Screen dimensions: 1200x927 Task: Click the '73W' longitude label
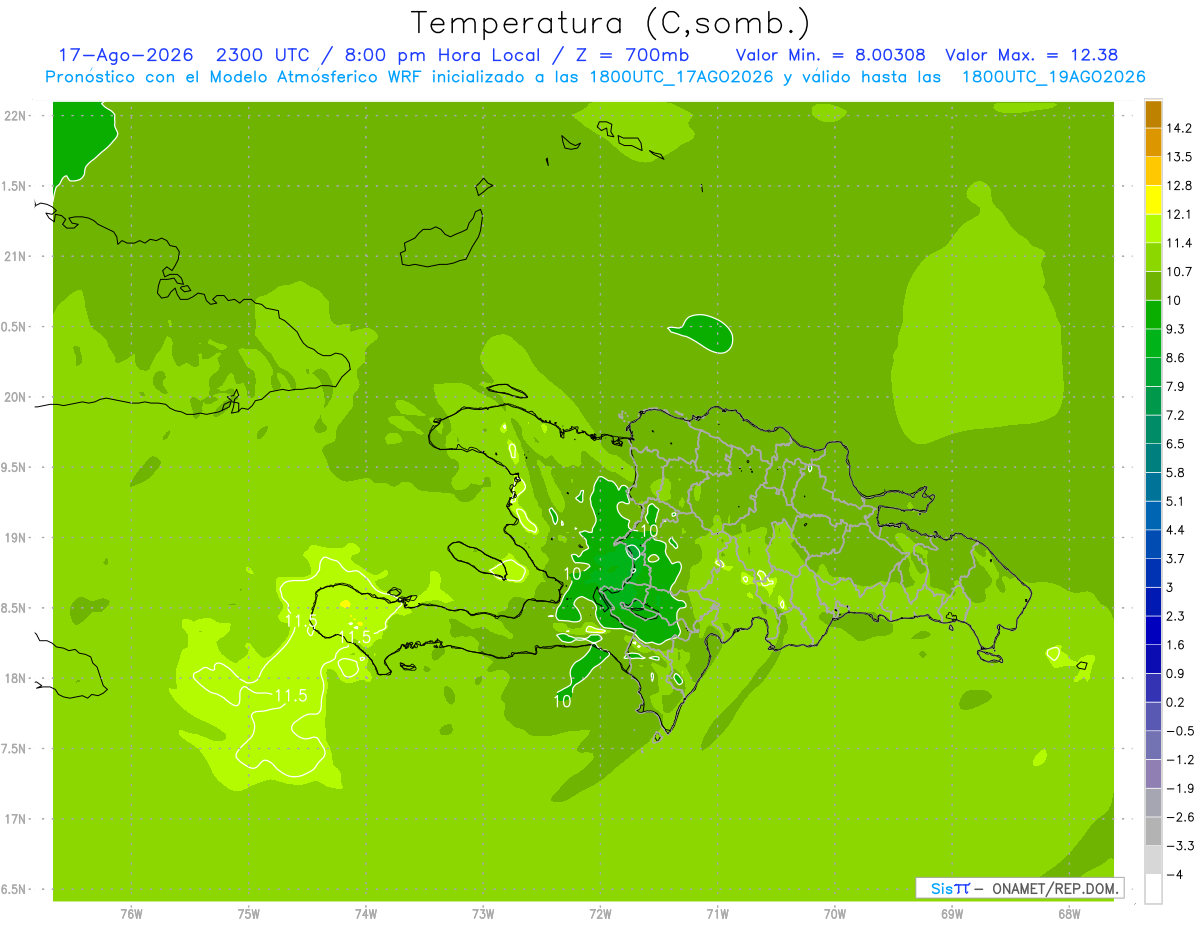point(483,914)
